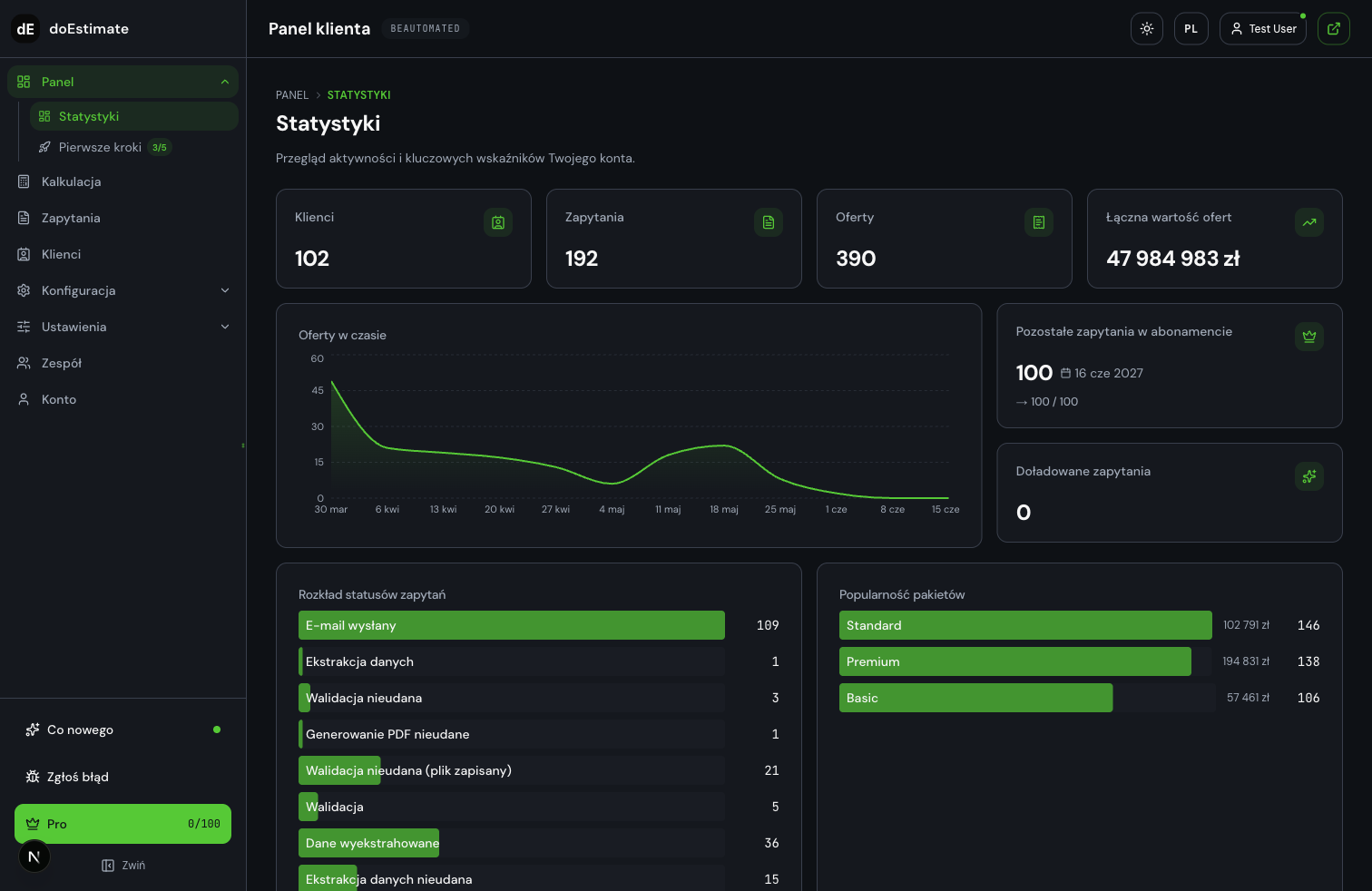Expand the Konfiguracja menu
The height and width of the screenshot is (891, 1372).
pyautogui.click(x=123, y=290)
